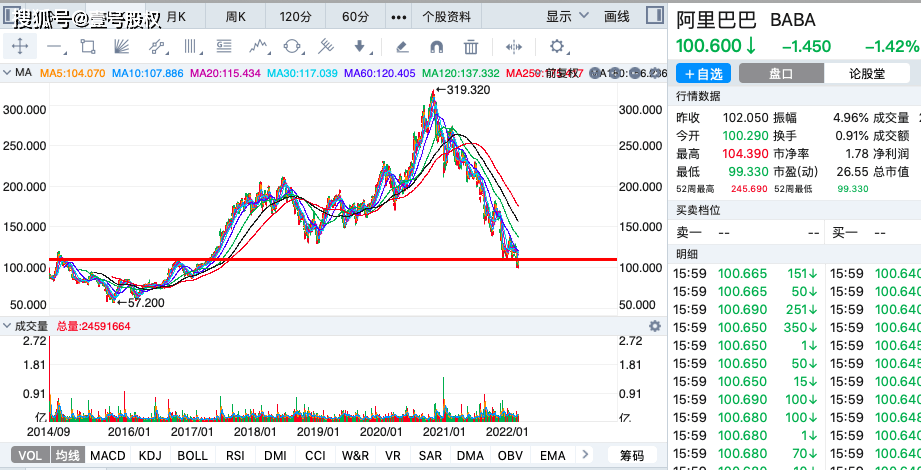Select the CCI indicator tab
This screenshot has height=470, width=921.
[315, 455]
